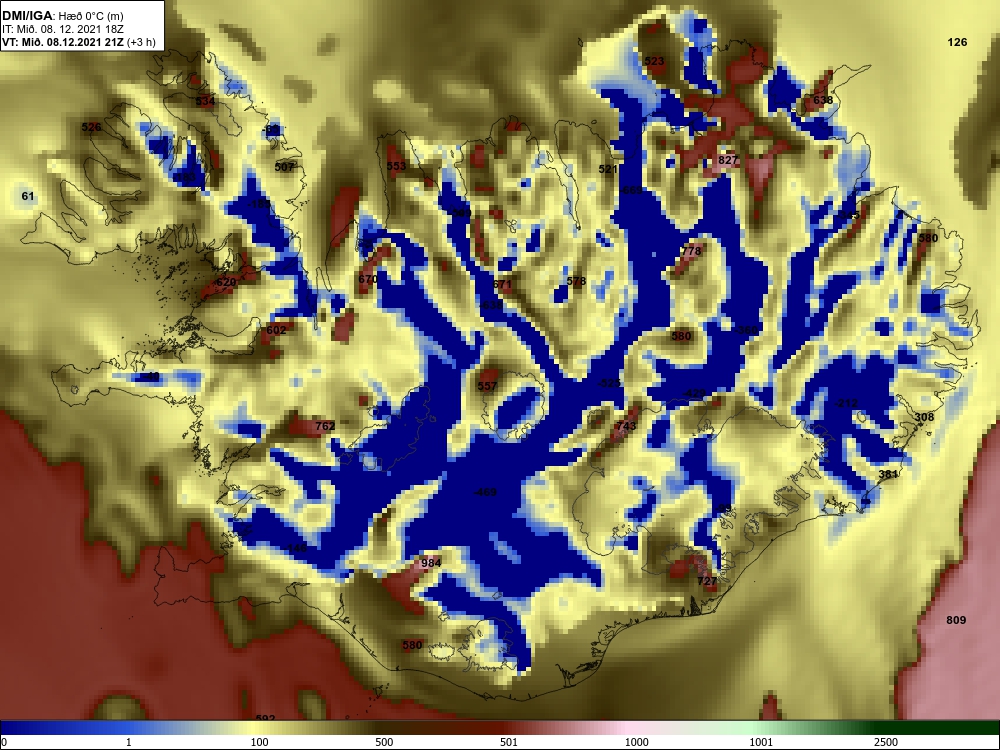1000x750 pixels.
Task: Click the -212 label in the blue area
Action: [846, 403]
